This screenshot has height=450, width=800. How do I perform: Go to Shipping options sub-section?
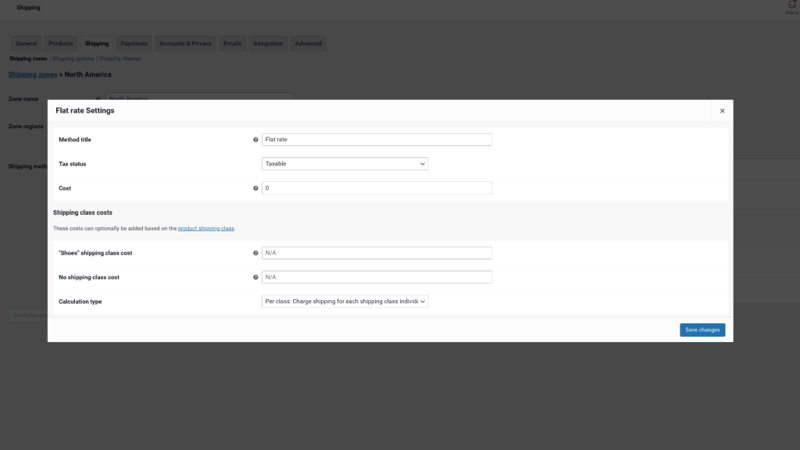click(x=73, y=59)
